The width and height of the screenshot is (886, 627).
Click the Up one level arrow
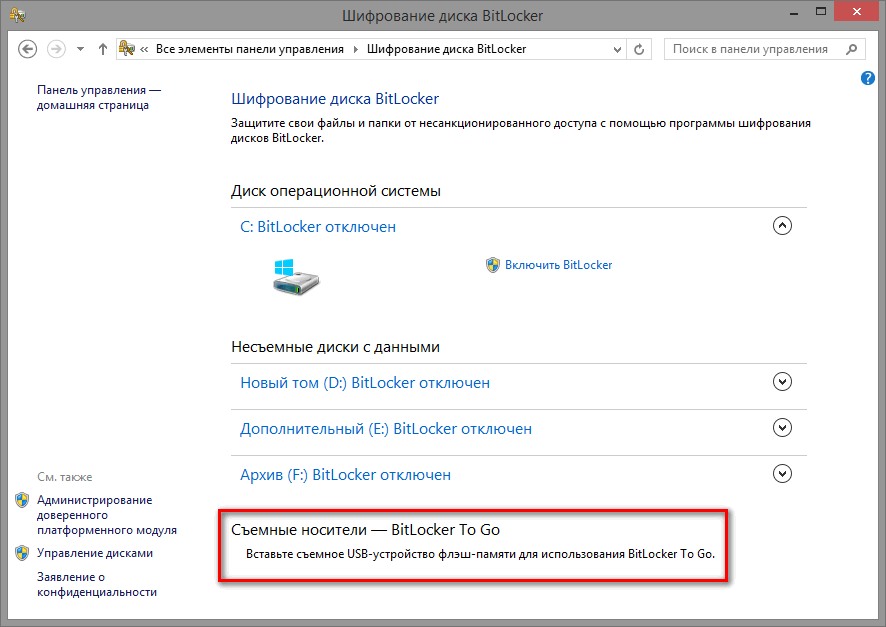click(x=103, y=49)
